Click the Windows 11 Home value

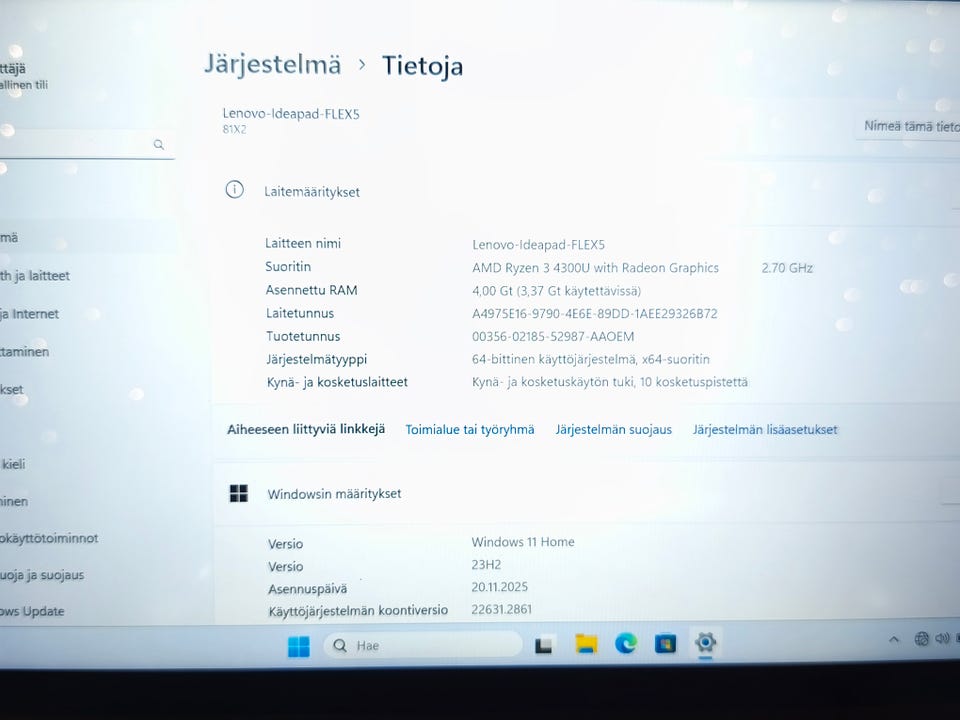[x=523, y=542]
